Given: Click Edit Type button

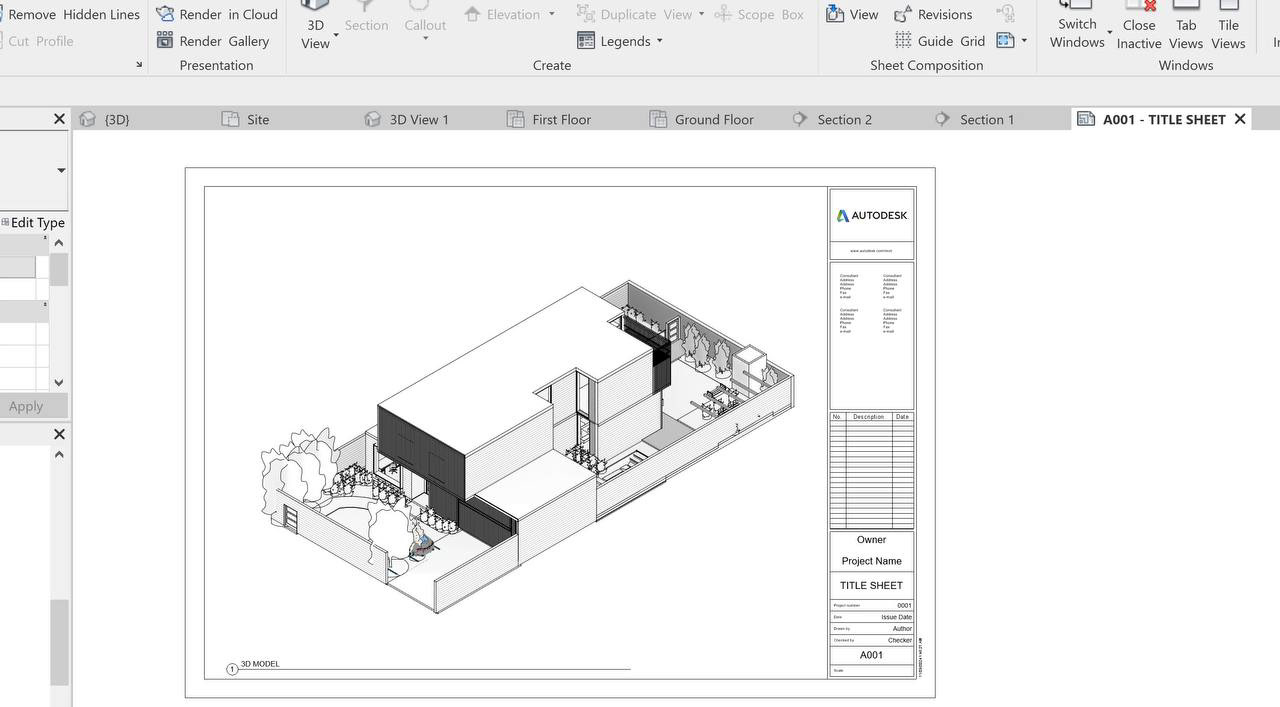Looking at the screenshot, I should click(33, 222).
